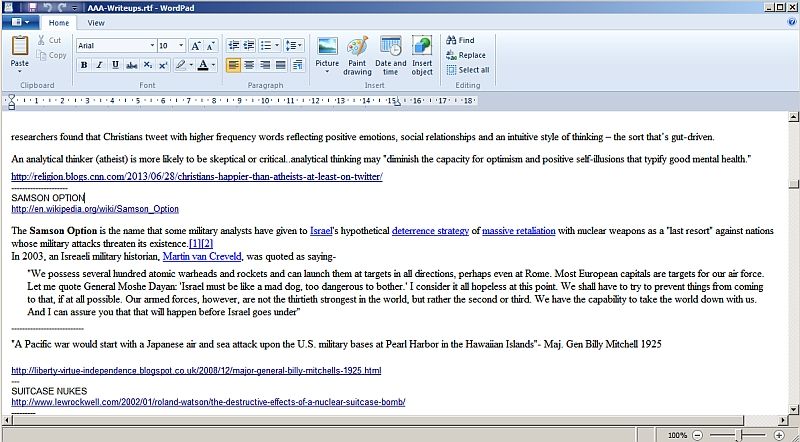The image size is (800, 442).
Task: Click the massive retaliation hyperlink
Action: click(x=518, y=231)
